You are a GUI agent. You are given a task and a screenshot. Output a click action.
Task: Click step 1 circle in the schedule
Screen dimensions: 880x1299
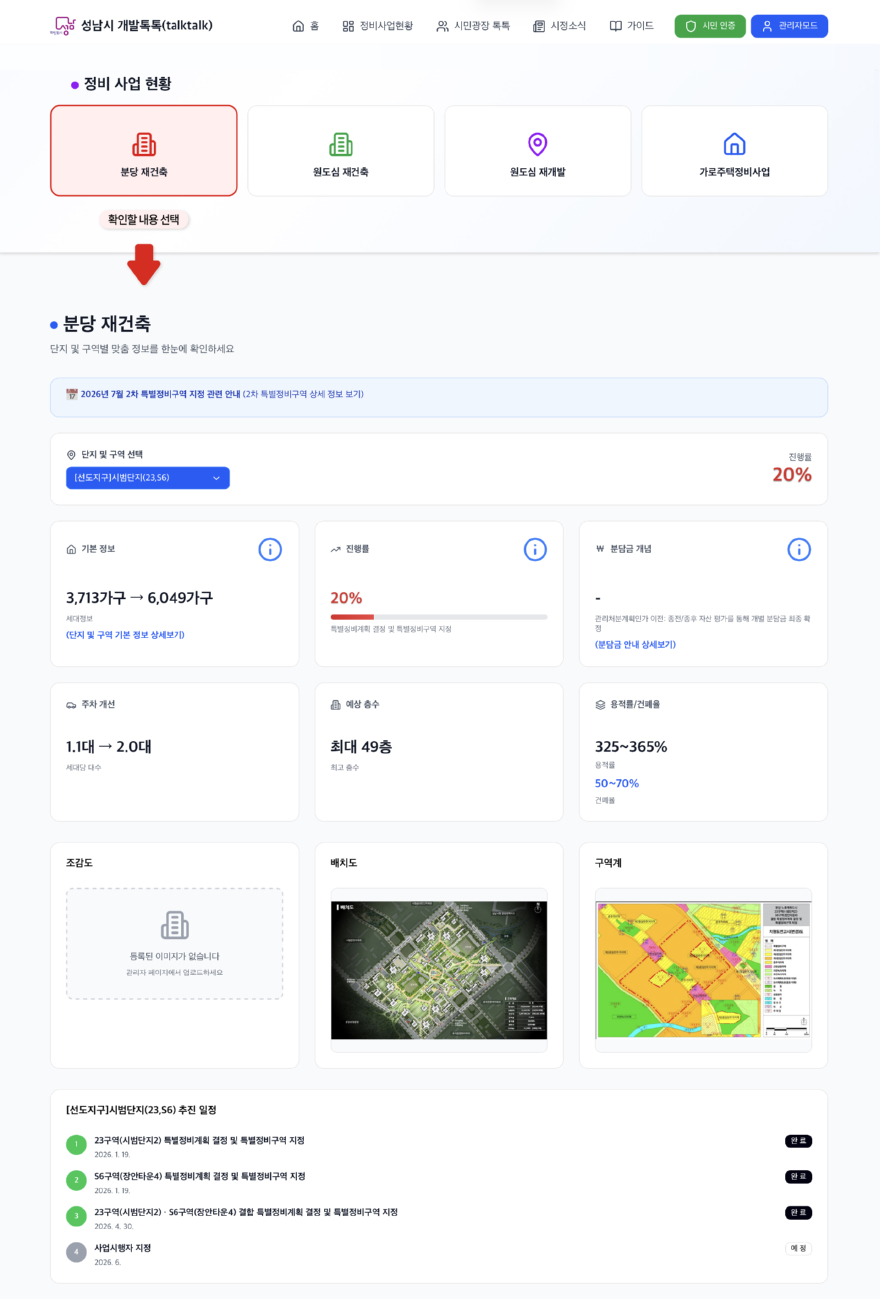[76, 1145]
